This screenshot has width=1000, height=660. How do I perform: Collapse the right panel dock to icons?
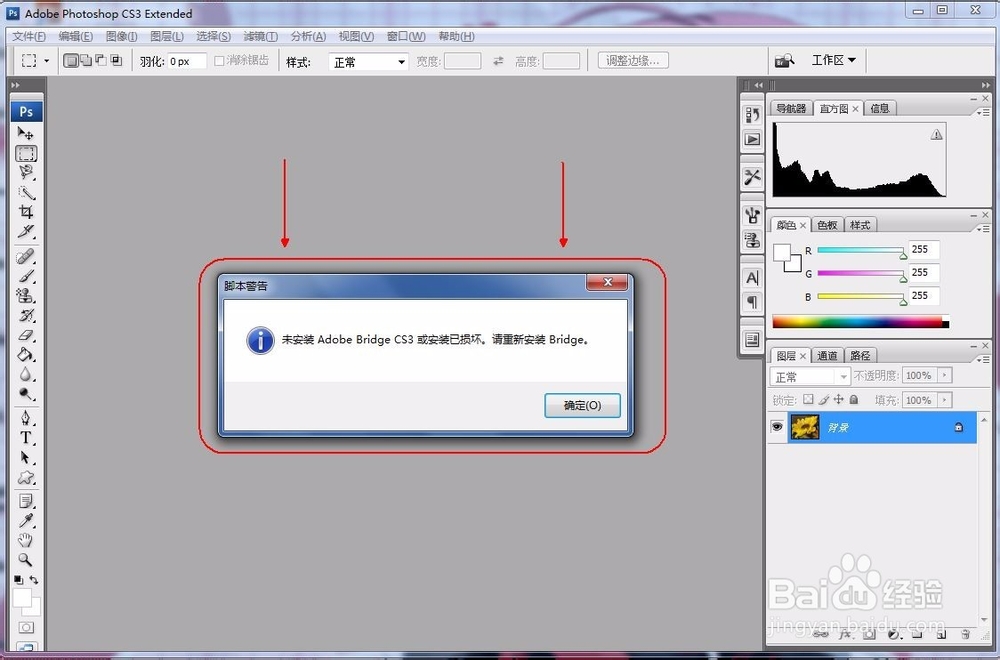click(x=985, y=85)
